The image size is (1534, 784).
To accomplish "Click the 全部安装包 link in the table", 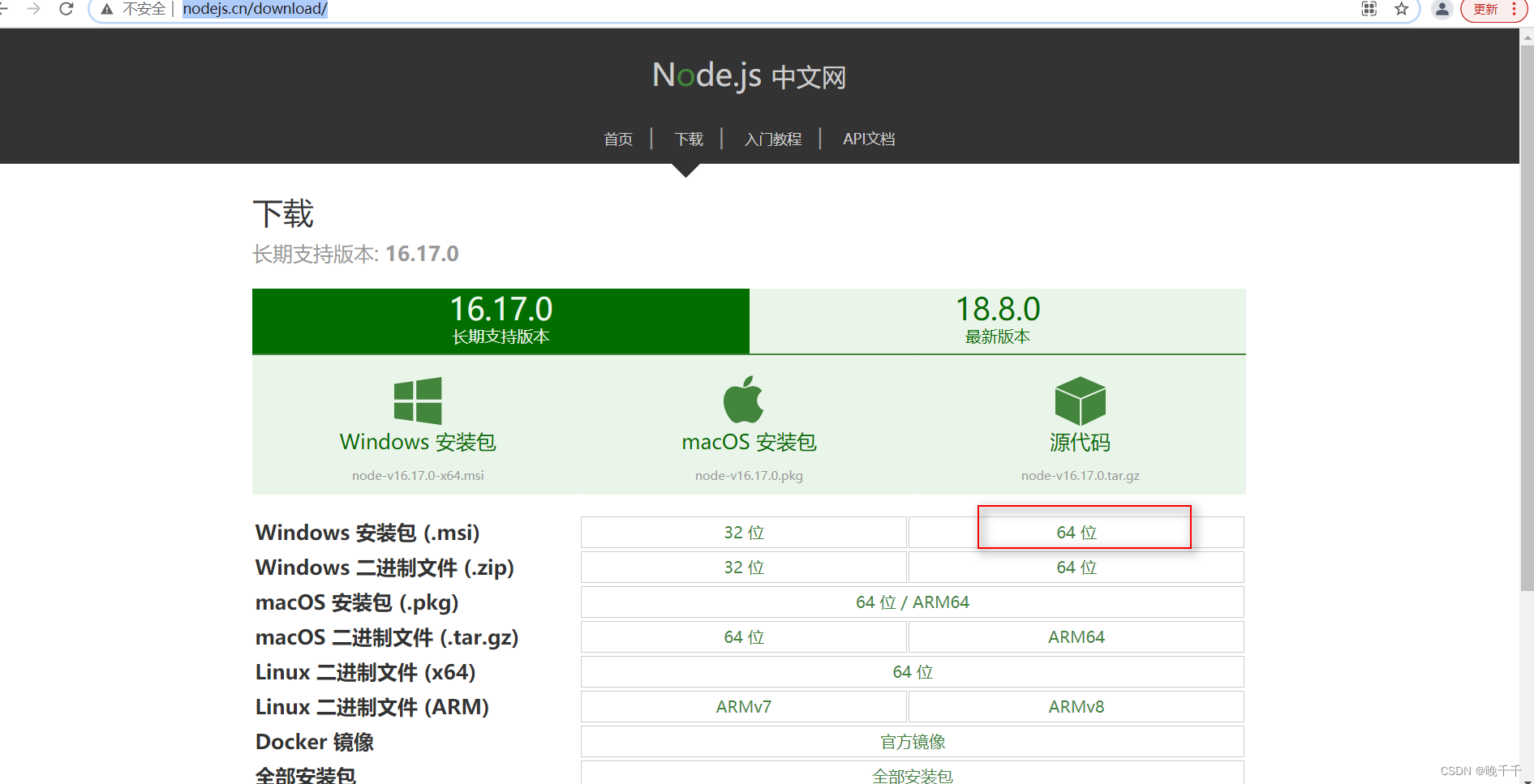I will 913,774.
